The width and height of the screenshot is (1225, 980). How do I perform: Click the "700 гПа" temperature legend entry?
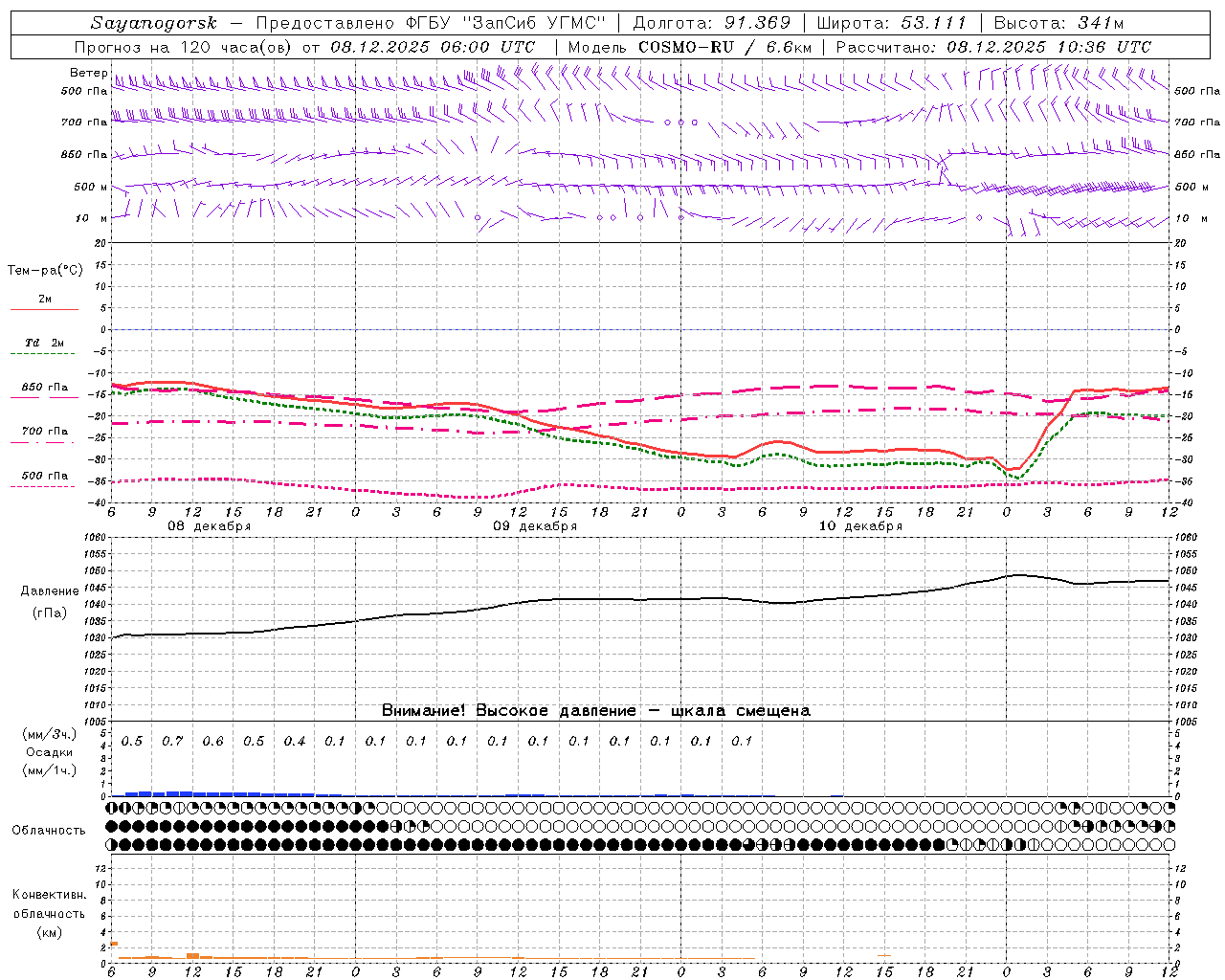pos(44,432)
